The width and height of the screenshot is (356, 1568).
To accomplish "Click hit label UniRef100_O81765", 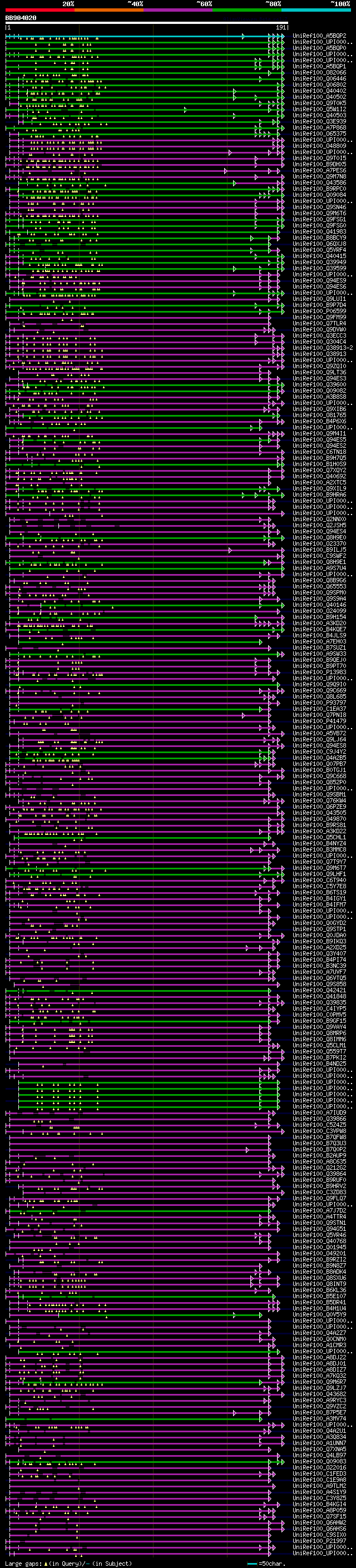I will click(x=319, y=415).
